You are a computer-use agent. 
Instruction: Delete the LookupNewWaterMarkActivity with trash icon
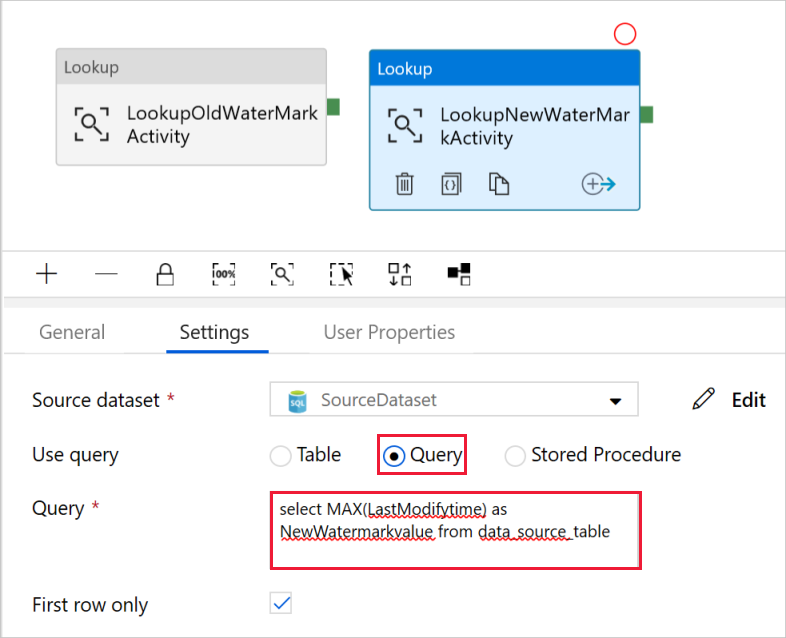click(x=404, y=184)
